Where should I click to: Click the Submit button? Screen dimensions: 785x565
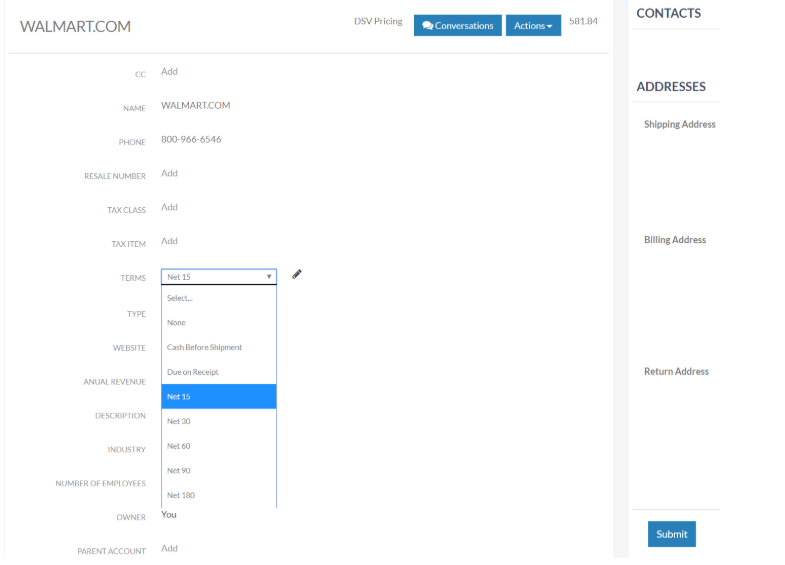671,534
